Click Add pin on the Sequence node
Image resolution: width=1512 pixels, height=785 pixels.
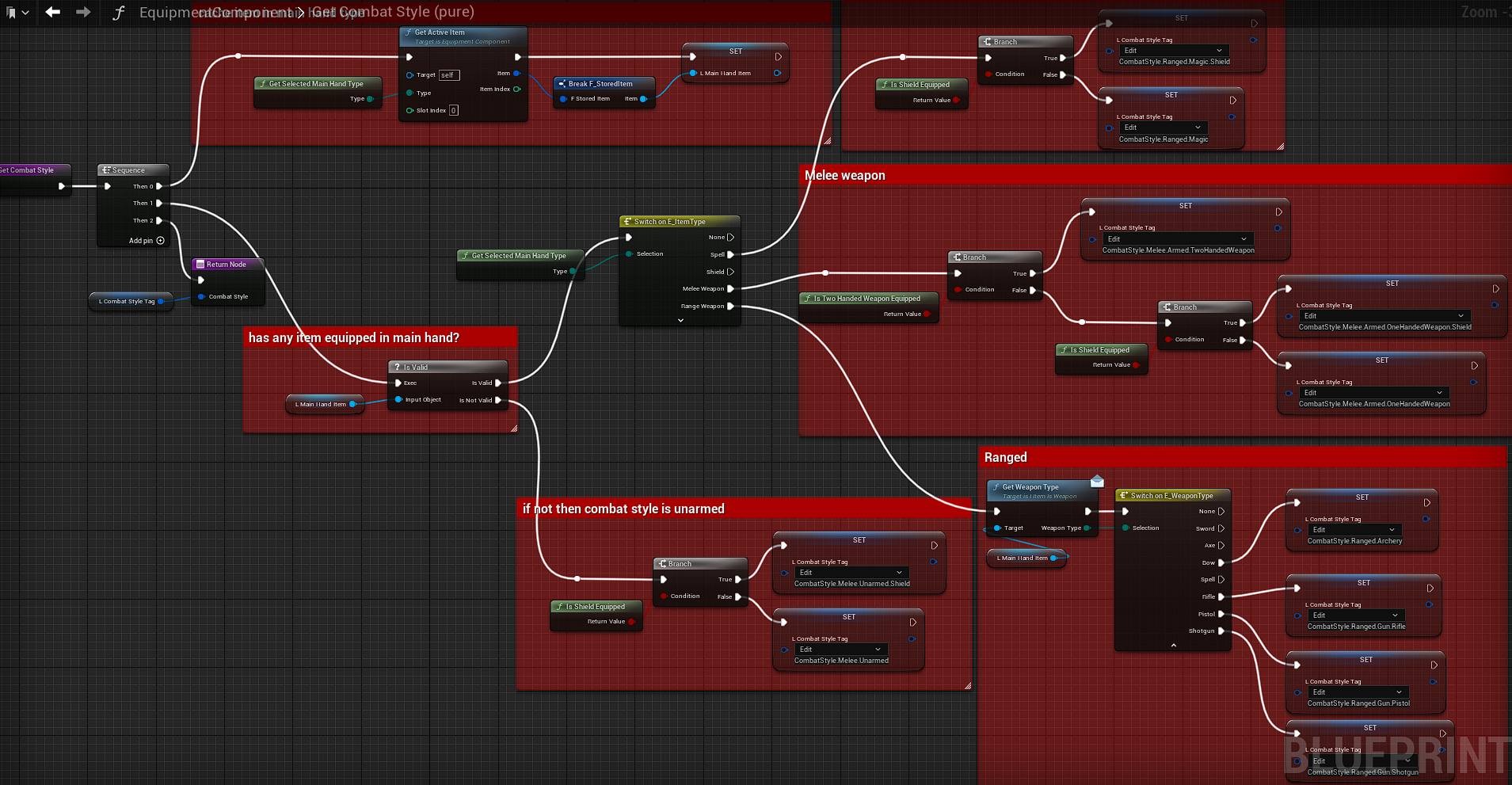tap(147, 241)
